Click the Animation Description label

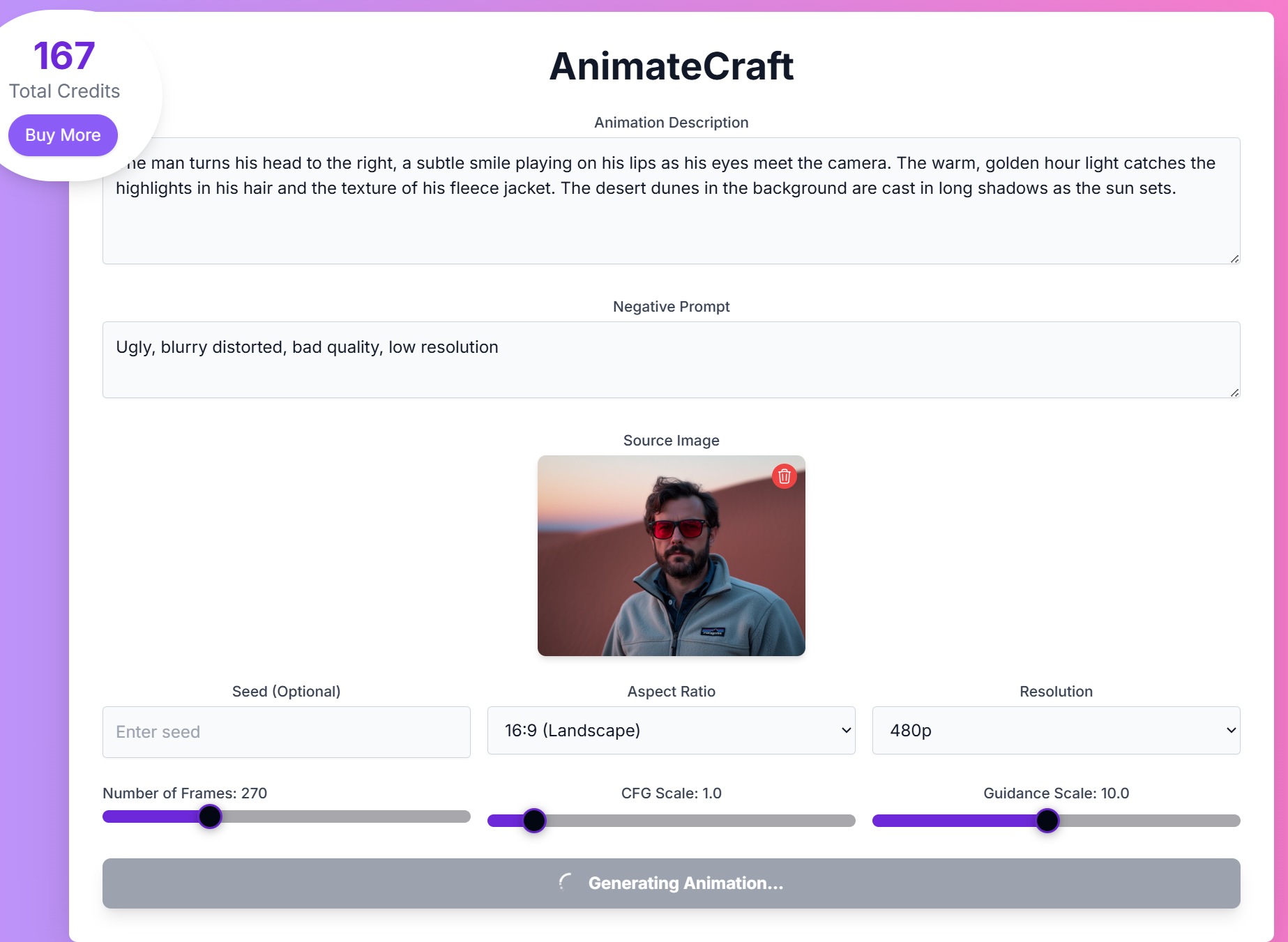pos(671,123)
